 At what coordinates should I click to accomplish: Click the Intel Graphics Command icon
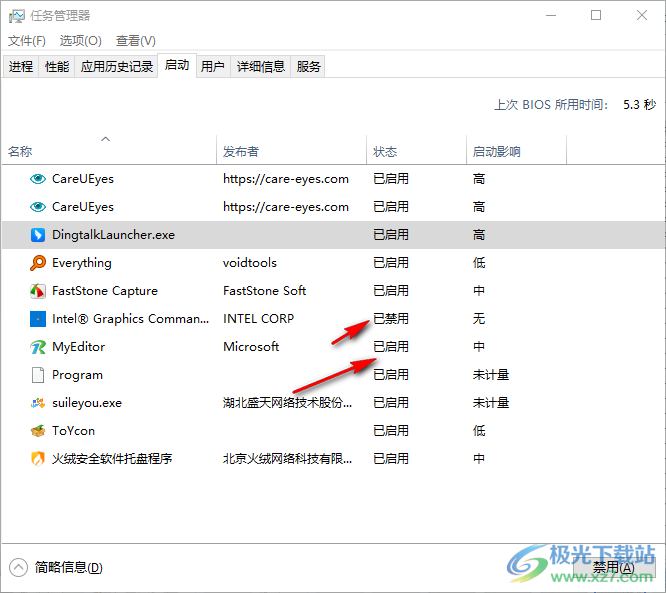(38, 319)
